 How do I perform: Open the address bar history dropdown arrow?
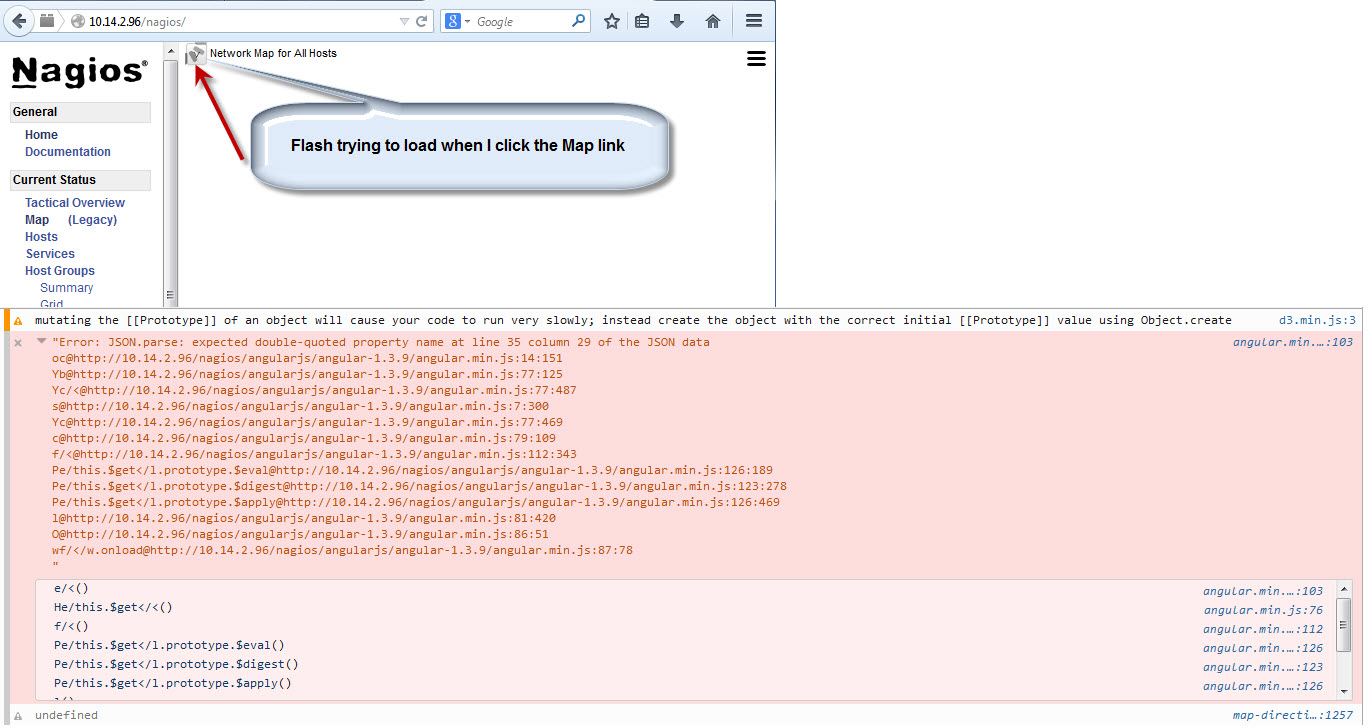pos(404,21)
